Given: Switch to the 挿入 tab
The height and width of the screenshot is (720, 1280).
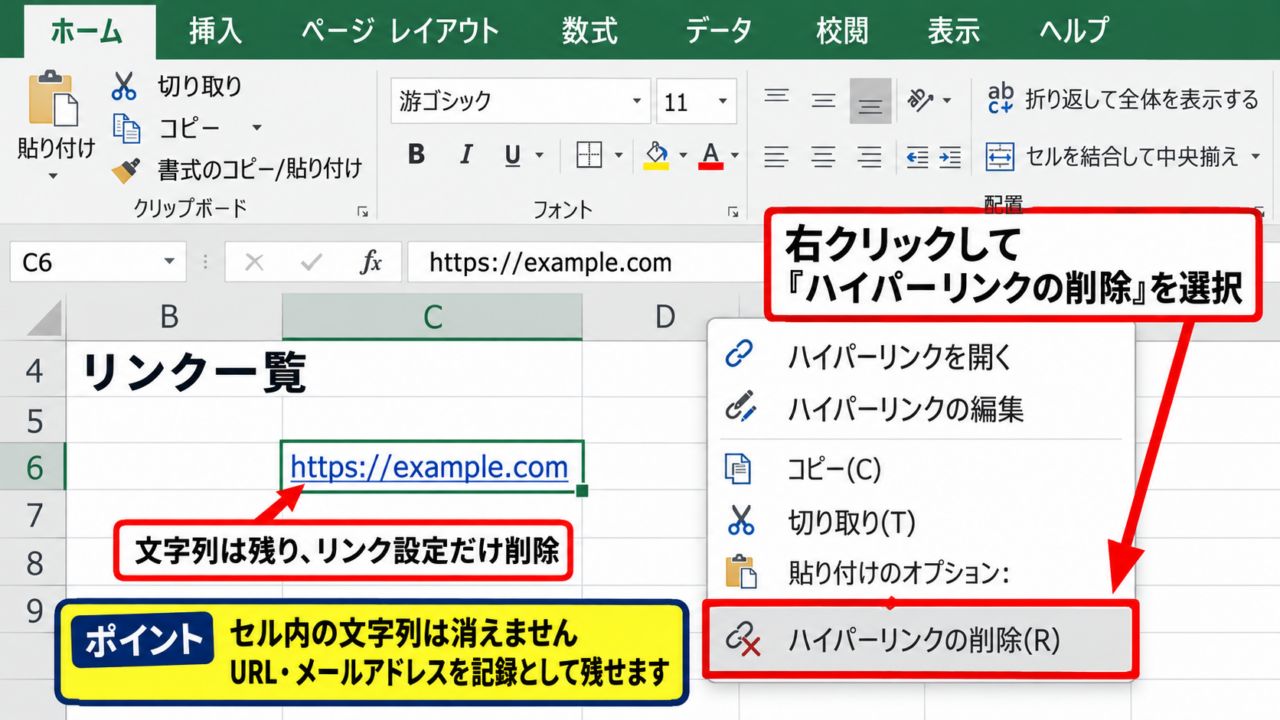Looking at the screenshot, I should [216, 30].
